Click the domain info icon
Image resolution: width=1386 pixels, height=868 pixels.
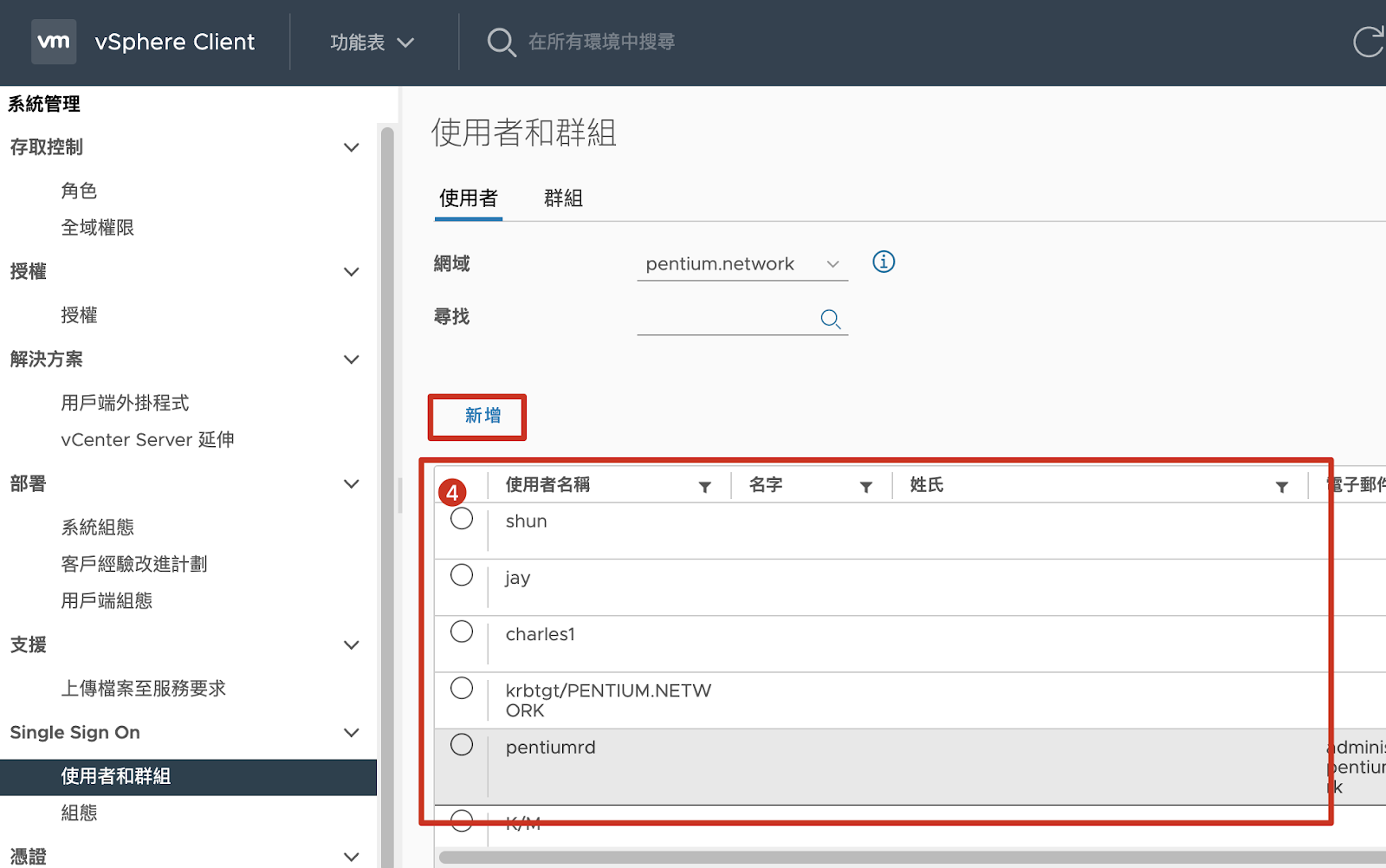click(x=883, y=262)
